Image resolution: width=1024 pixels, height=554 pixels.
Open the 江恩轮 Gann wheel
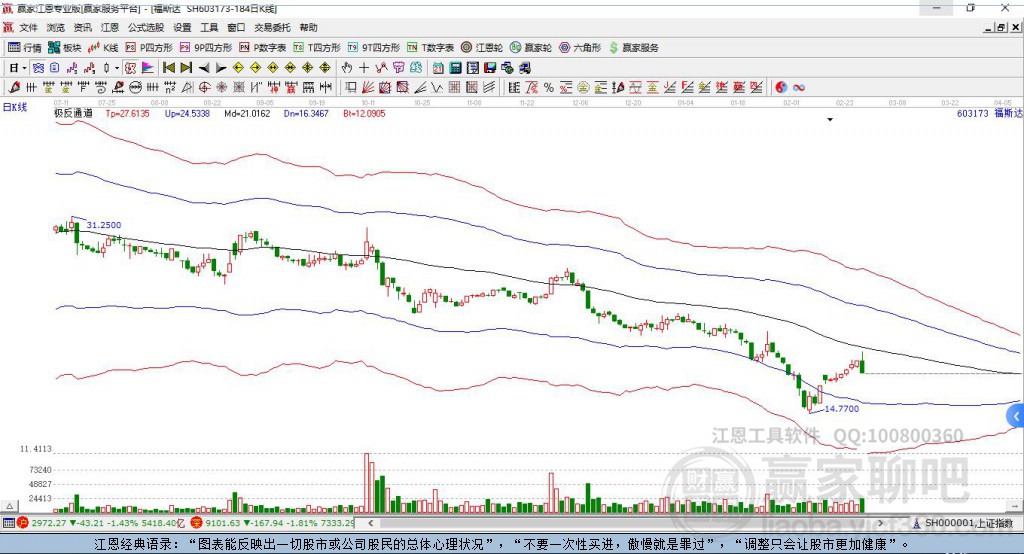482,48
